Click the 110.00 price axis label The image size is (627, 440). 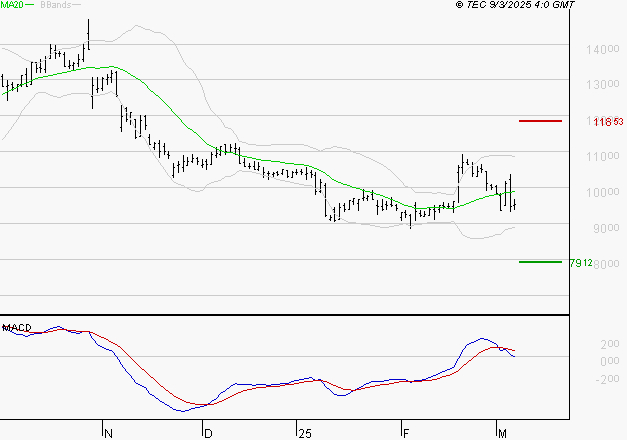(603, 156)
